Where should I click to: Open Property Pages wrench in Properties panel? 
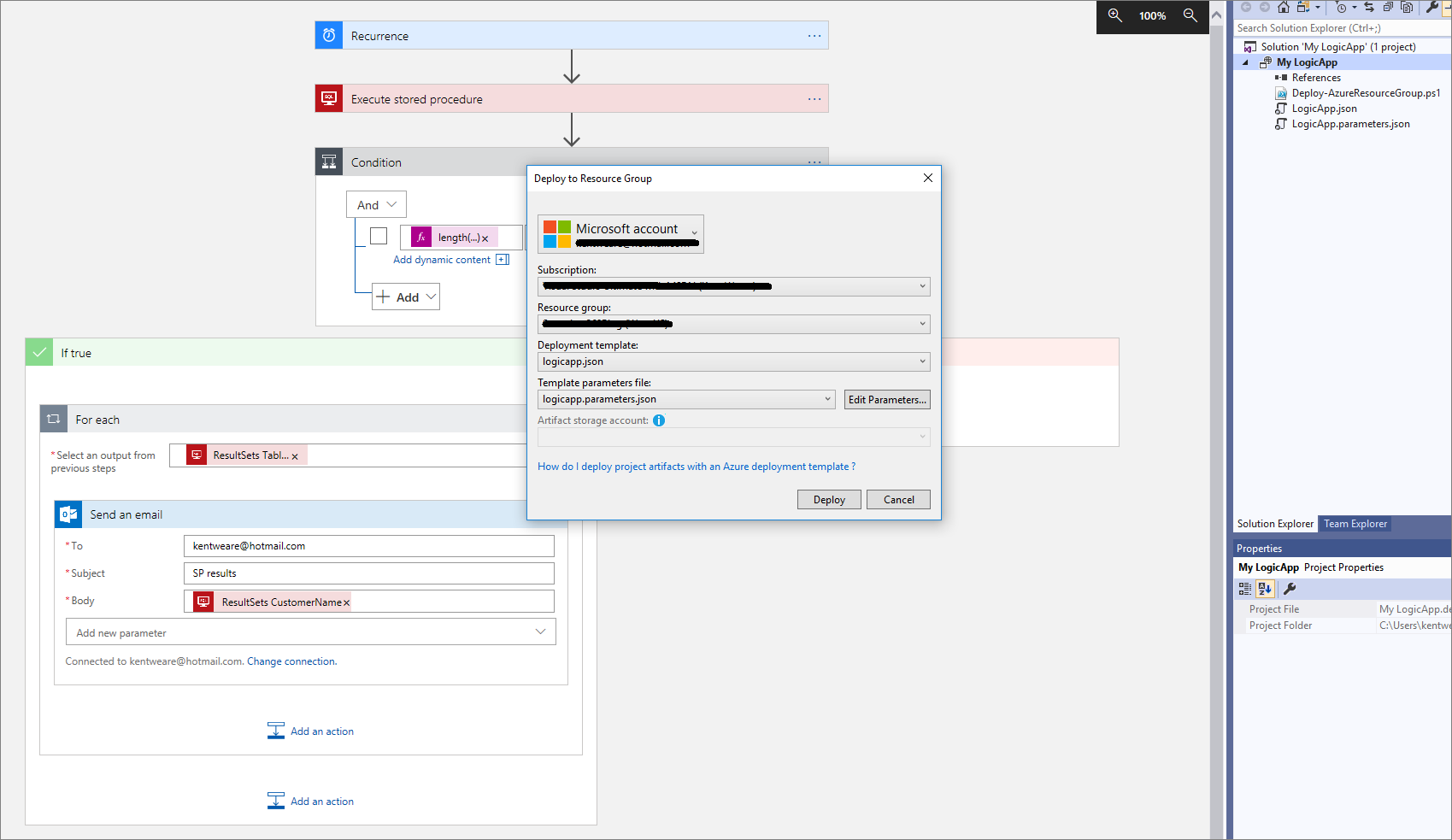(x=1290, y=589)
